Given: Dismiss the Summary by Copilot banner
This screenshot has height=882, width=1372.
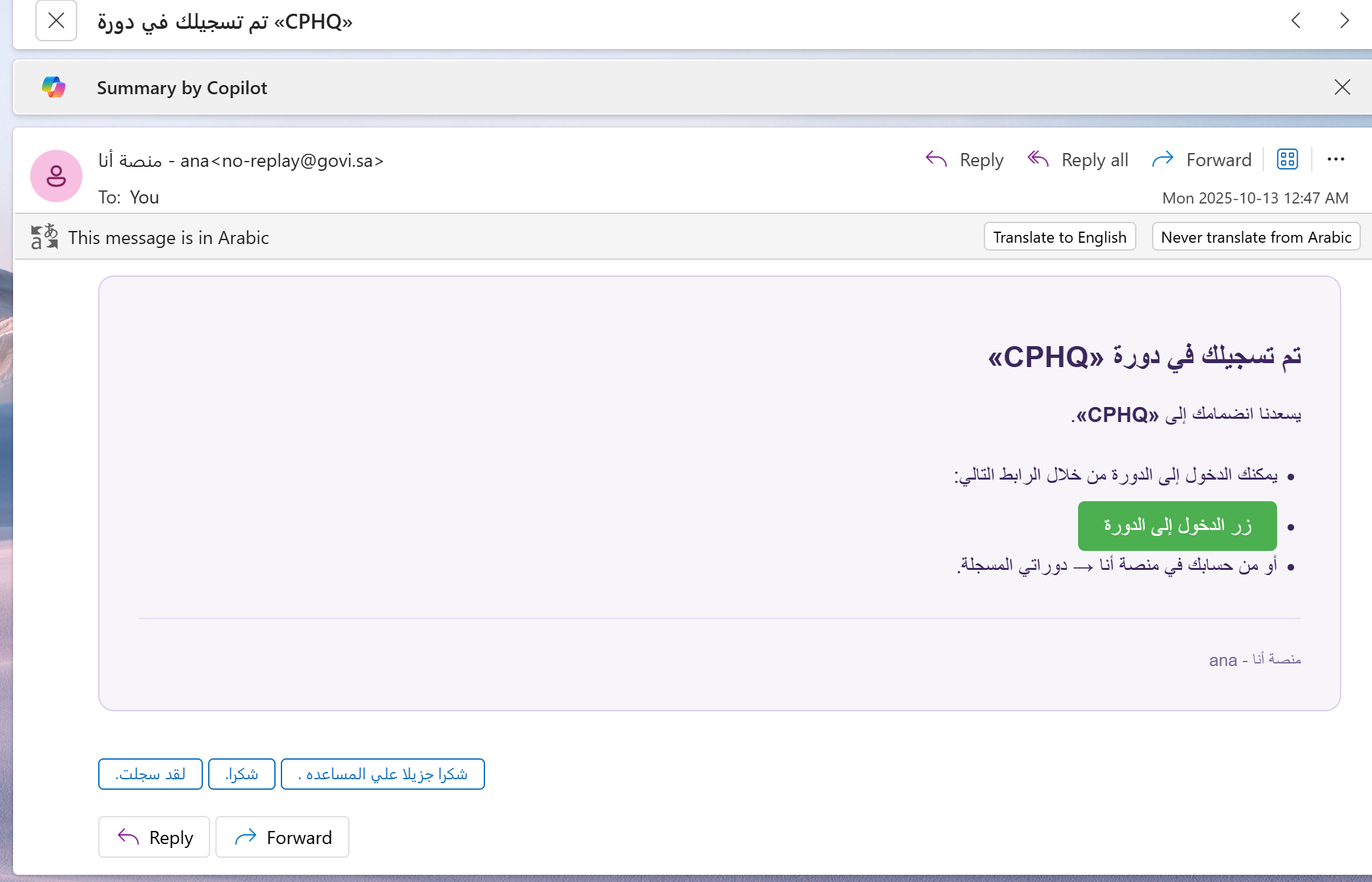Looking at the screenshot, I should (1342, 87).
